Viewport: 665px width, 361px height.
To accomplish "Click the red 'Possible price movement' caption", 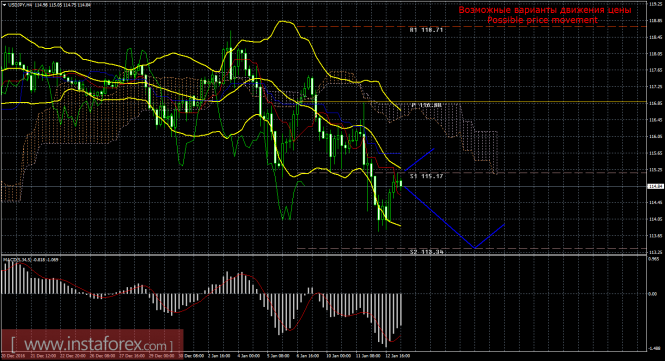I will 542,20.
